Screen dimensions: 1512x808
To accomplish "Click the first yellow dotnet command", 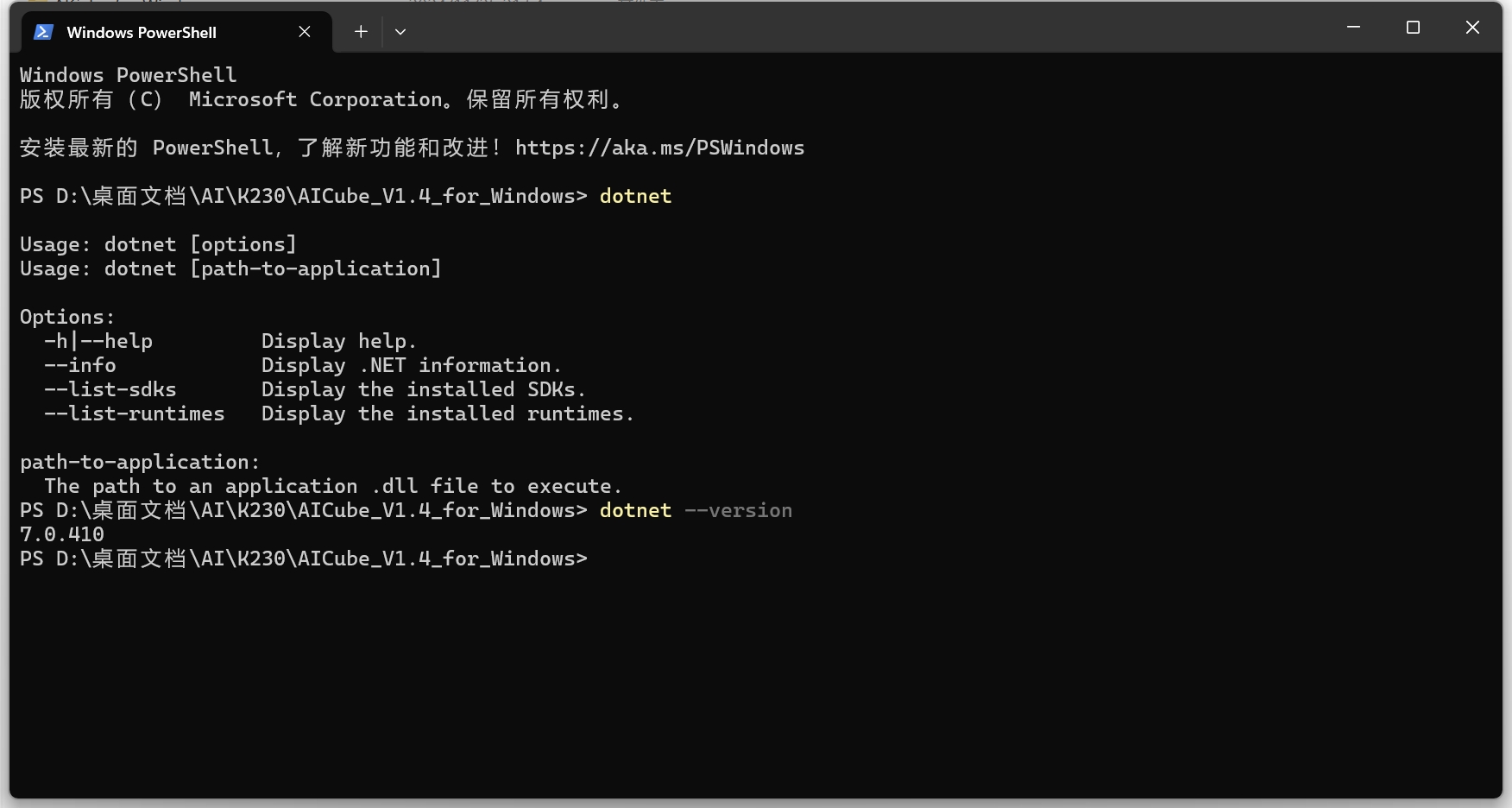I will coord(635,196).
